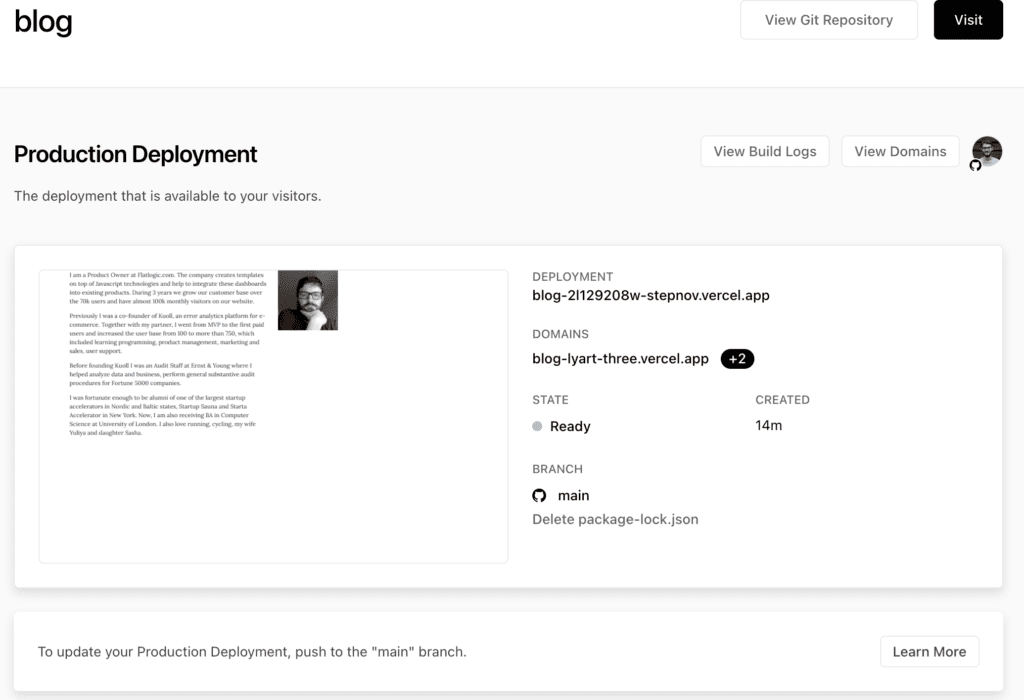Image resolution: width=1024 pixels, height=700 pixels.
Task: Click the GitHub icon beside main branch
Action: 539,496
